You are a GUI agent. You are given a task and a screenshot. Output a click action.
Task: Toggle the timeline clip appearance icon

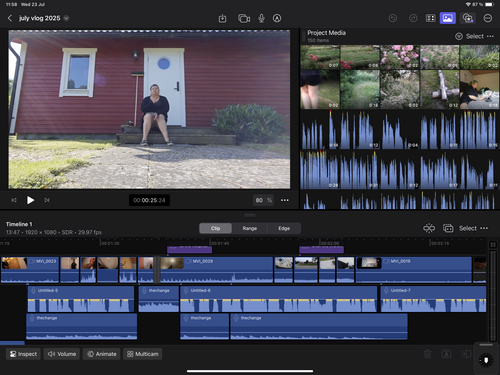point(448,228)
